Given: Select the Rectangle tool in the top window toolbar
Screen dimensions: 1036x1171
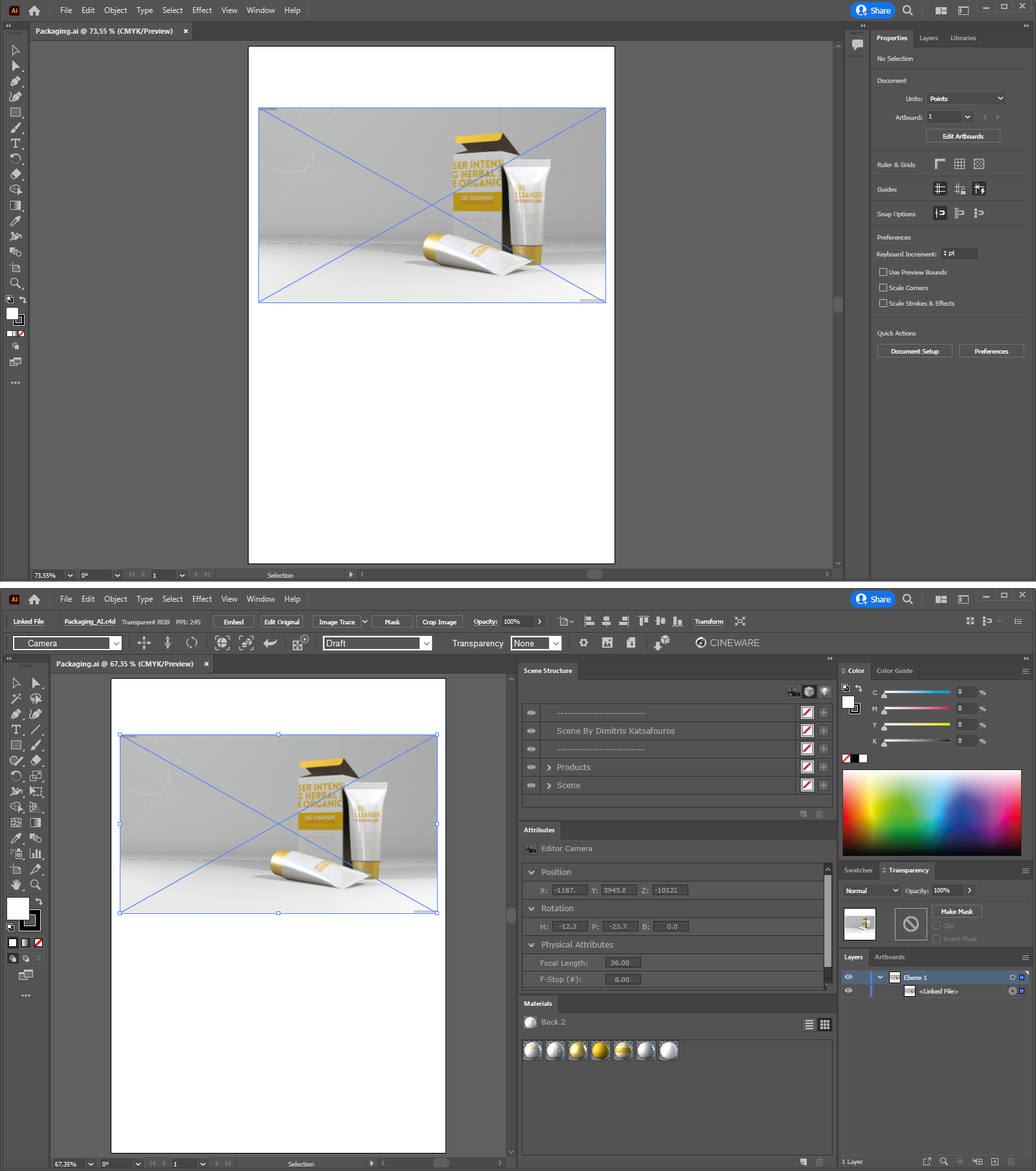Looking at the screenshot, I should pos(16,112).
